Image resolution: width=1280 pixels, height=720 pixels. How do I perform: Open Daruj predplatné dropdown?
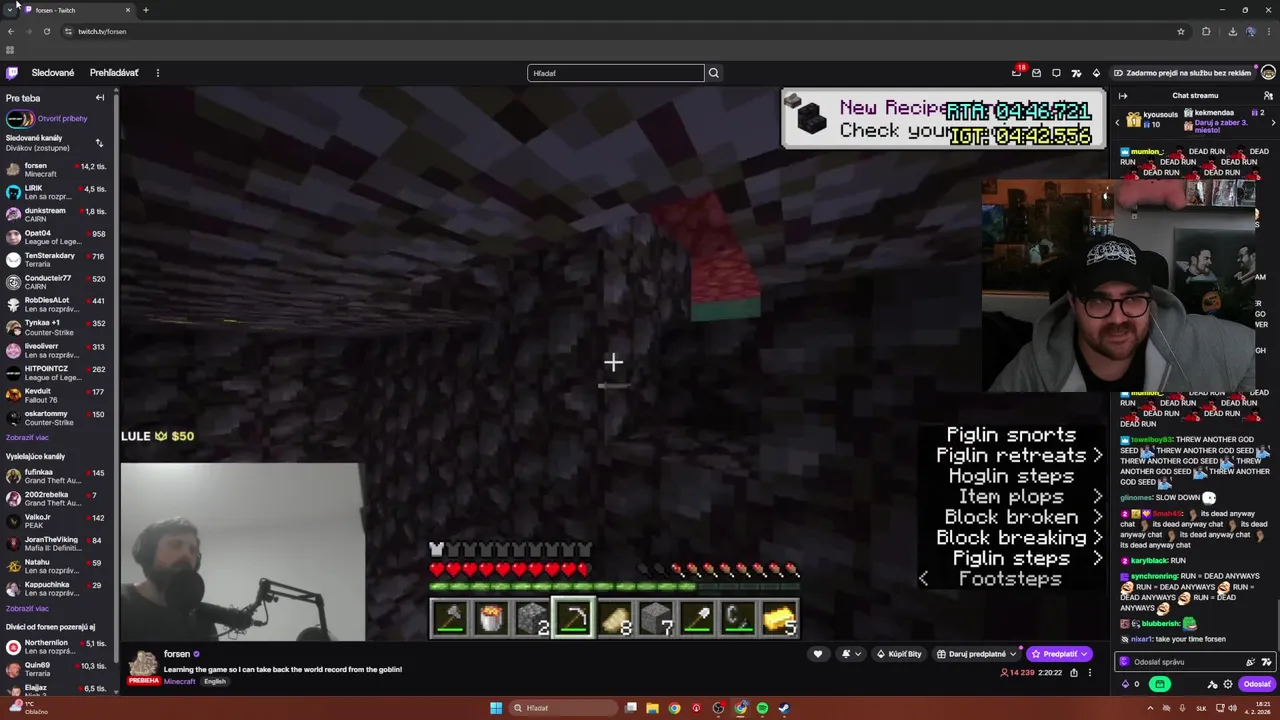(977, 654)
